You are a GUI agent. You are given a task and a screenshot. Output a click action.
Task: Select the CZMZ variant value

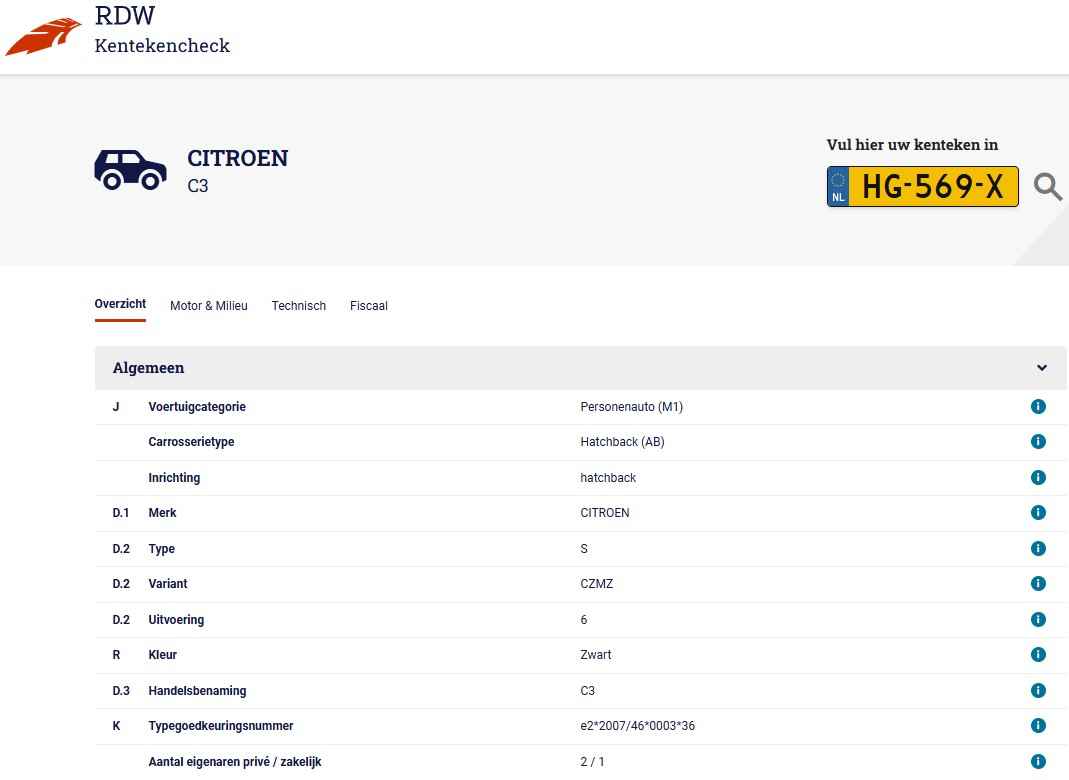(x=597, y=584)
